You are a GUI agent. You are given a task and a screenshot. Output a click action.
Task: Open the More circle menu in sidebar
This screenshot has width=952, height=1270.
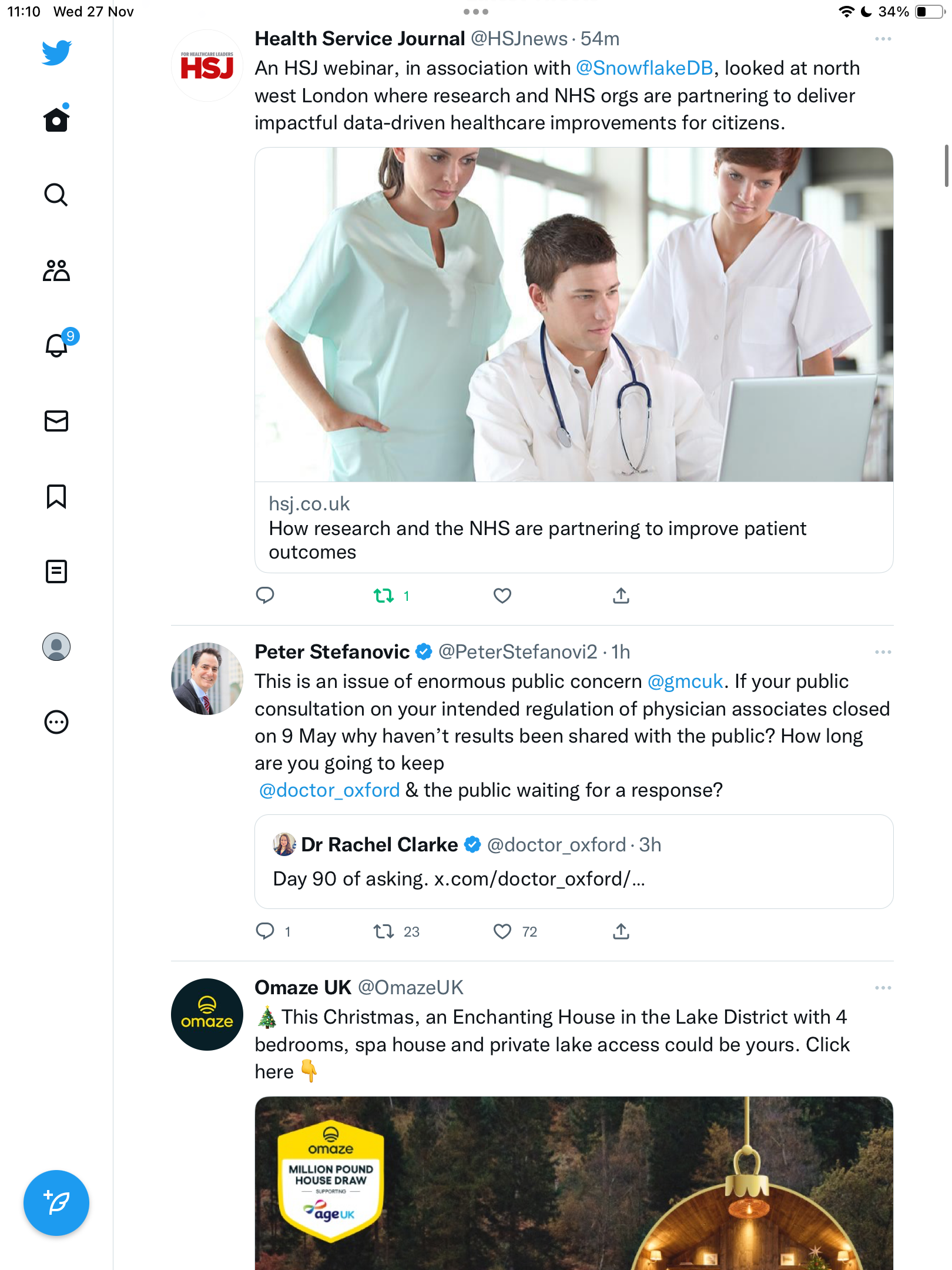(x=56, y=722)
